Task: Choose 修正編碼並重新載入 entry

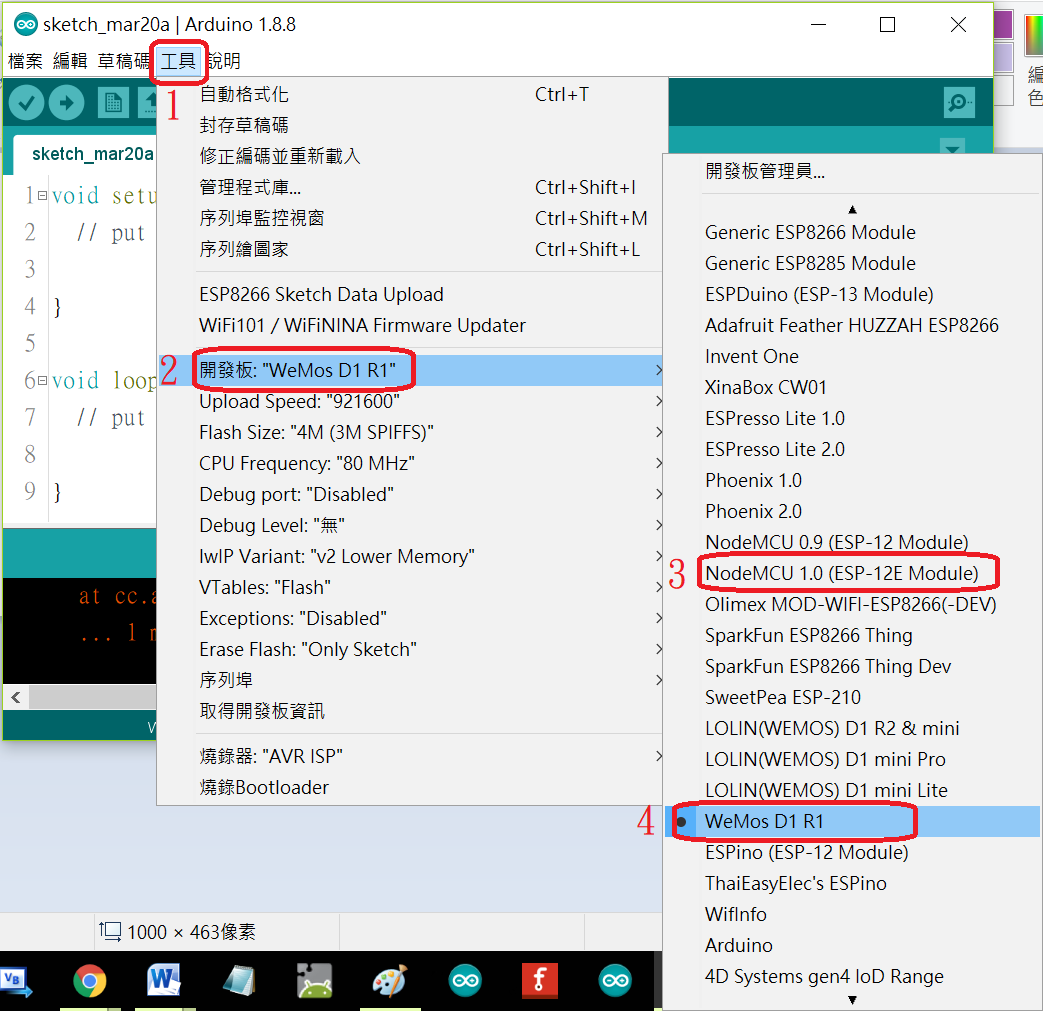Action: click(x=410, y=156)
